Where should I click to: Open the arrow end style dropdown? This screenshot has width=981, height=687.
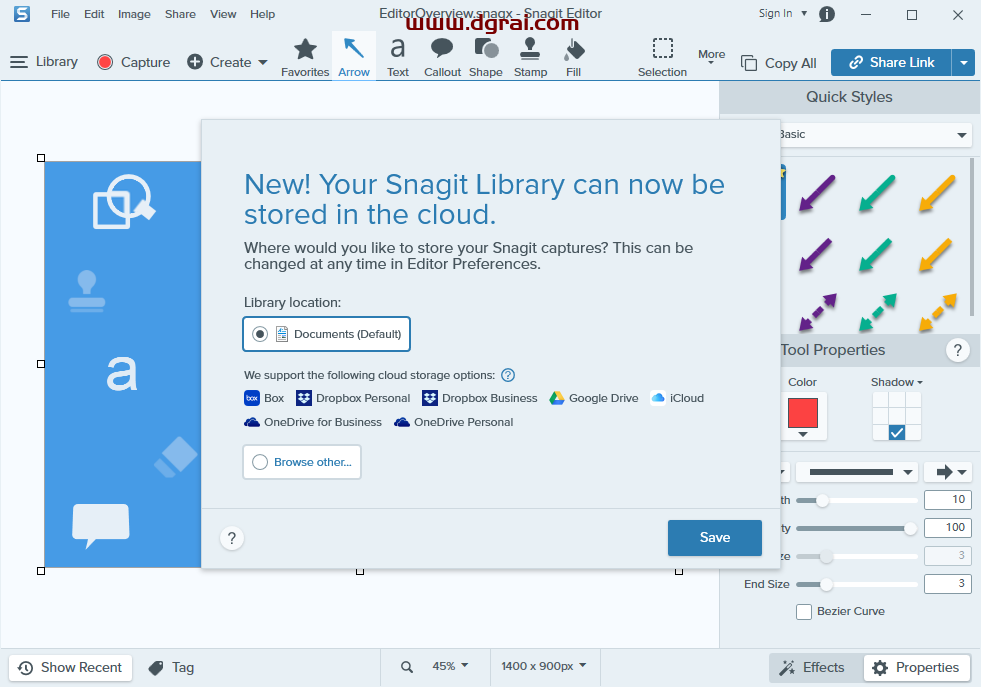point(948,472)
